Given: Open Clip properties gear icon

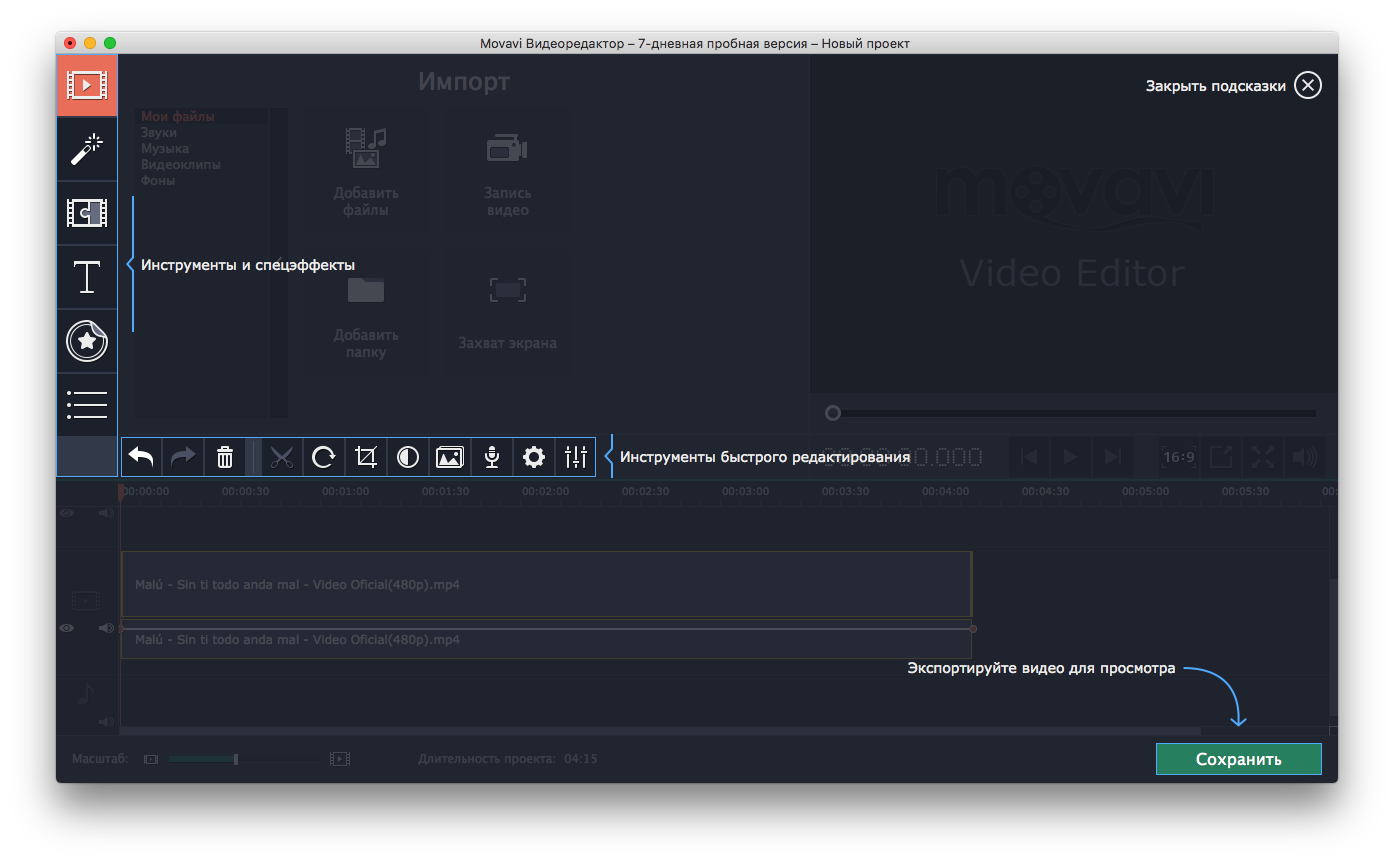Looking at the screenshot, I should click(x=534, y=457).
